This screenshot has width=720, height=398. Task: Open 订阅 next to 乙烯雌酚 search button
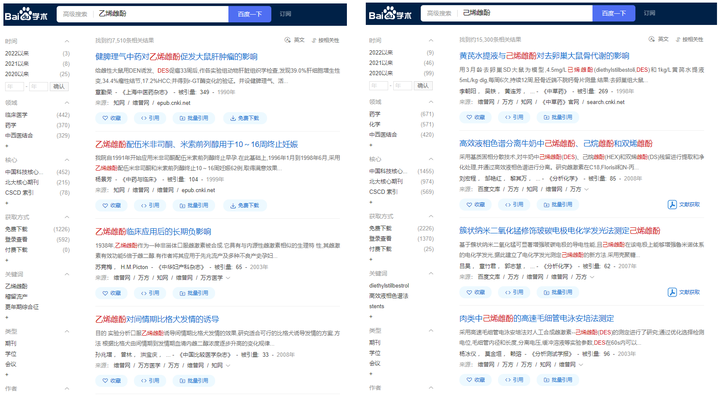(285, 14)
